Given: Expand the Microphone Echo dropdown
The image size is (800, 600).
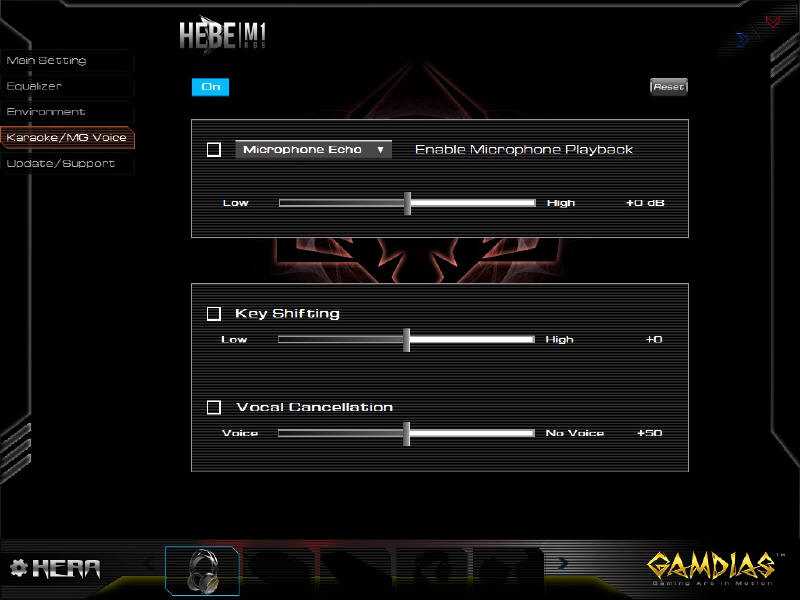Looking at the screenshot, I should 313,149.
